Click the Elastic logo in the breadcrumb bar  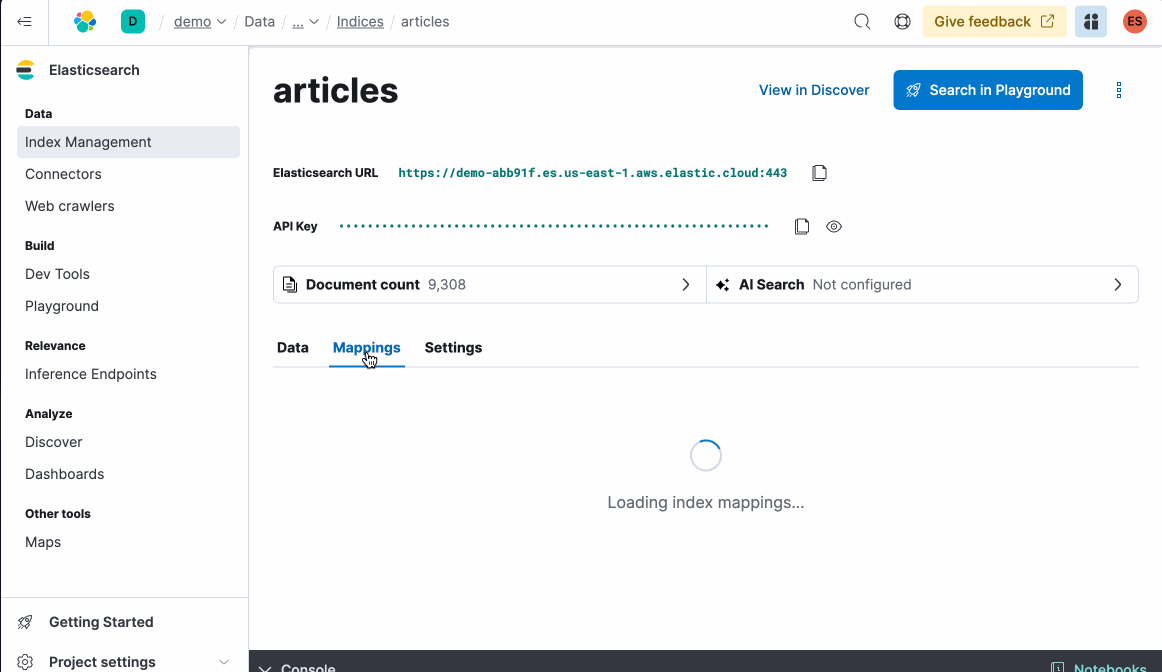tap(84, 21)
